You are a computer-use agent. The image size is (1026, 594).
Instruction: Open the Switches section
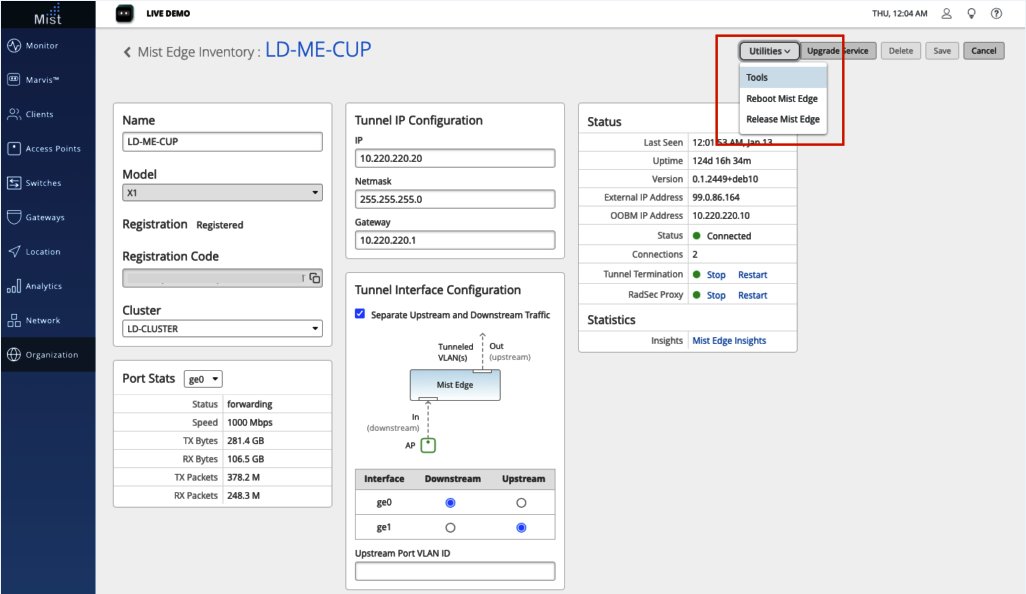tap(43, 183)
